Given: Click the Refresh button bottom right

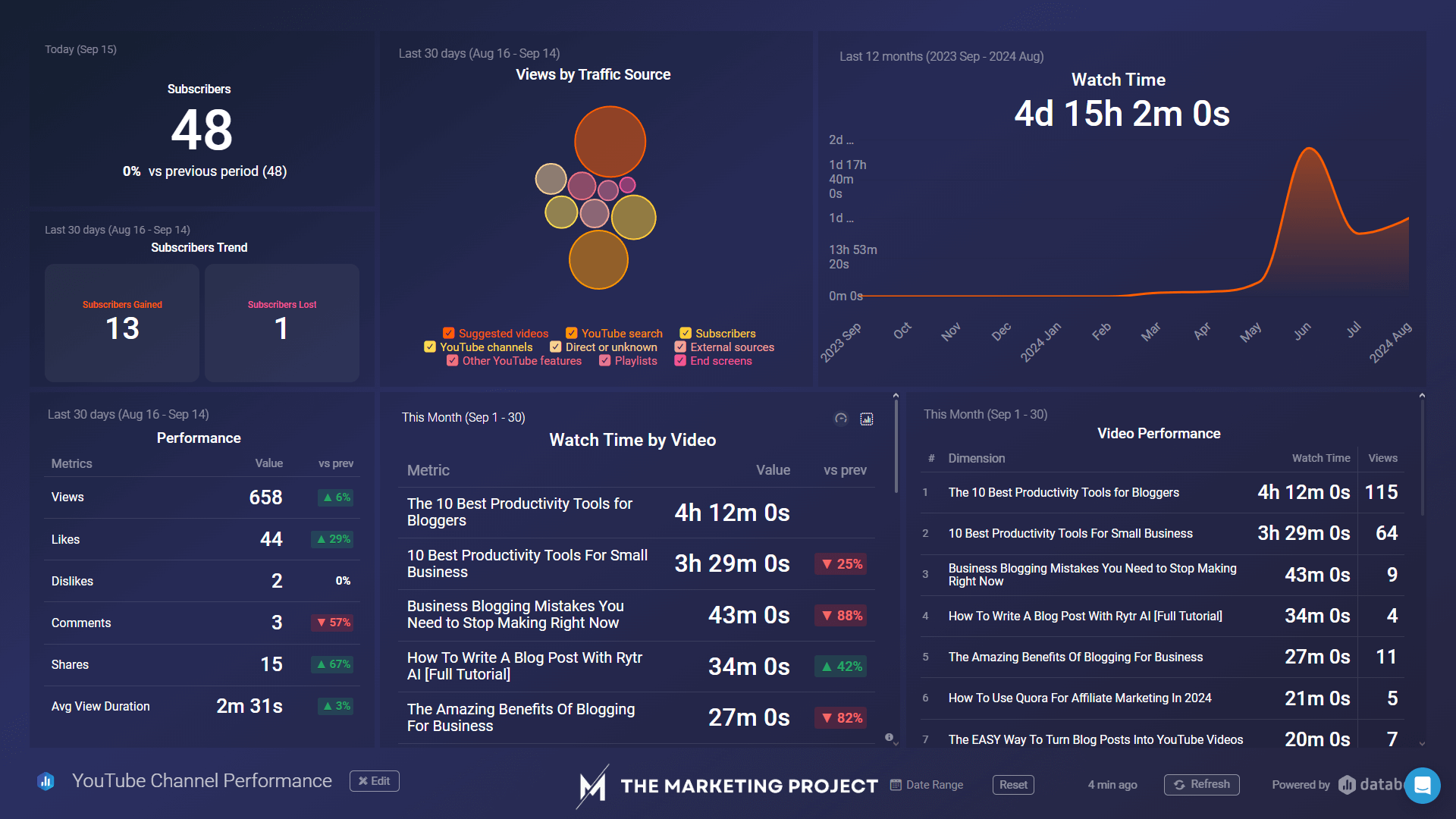Looking at the screenshot, I should tap(1200, 782).
